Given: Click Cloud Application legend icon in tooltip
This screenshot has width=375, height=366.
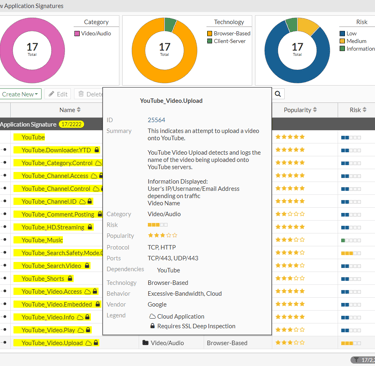Looking at the screenshot, I should pyautogui.click(x=152, y=316).
